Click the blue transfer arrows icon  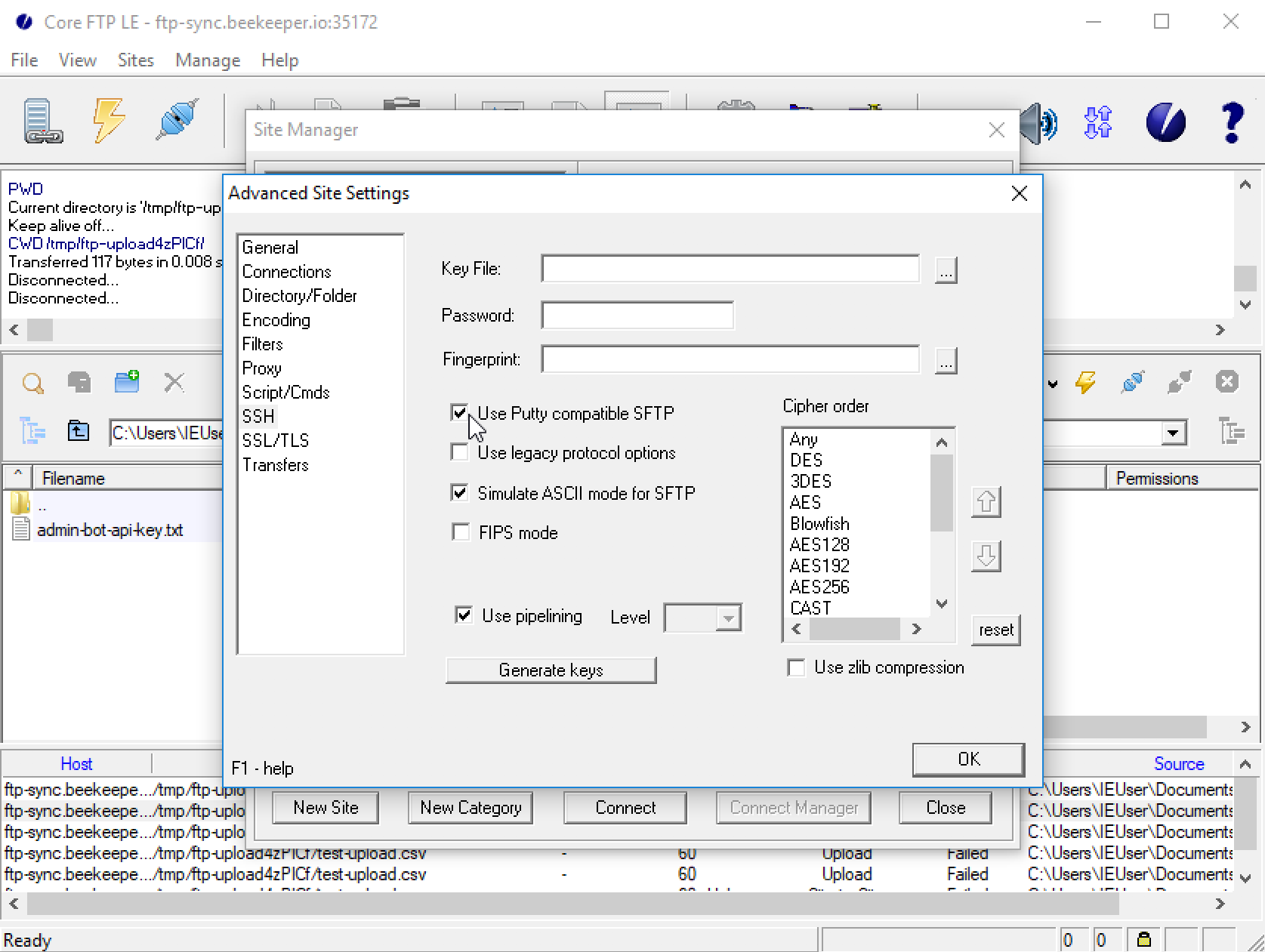click(1097, 122)
